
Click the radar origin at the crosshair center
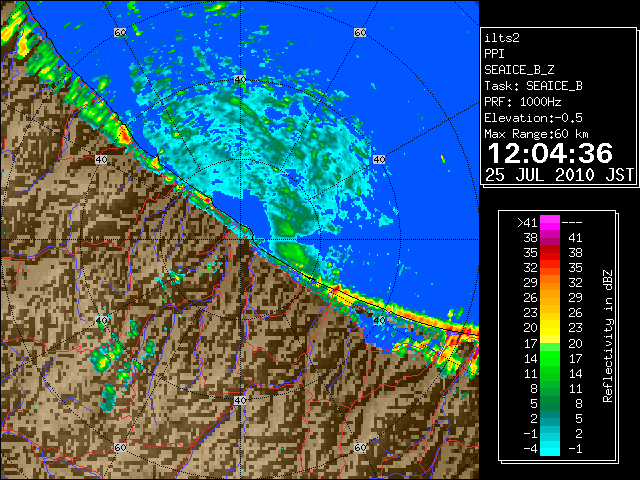tap(240, 240)
